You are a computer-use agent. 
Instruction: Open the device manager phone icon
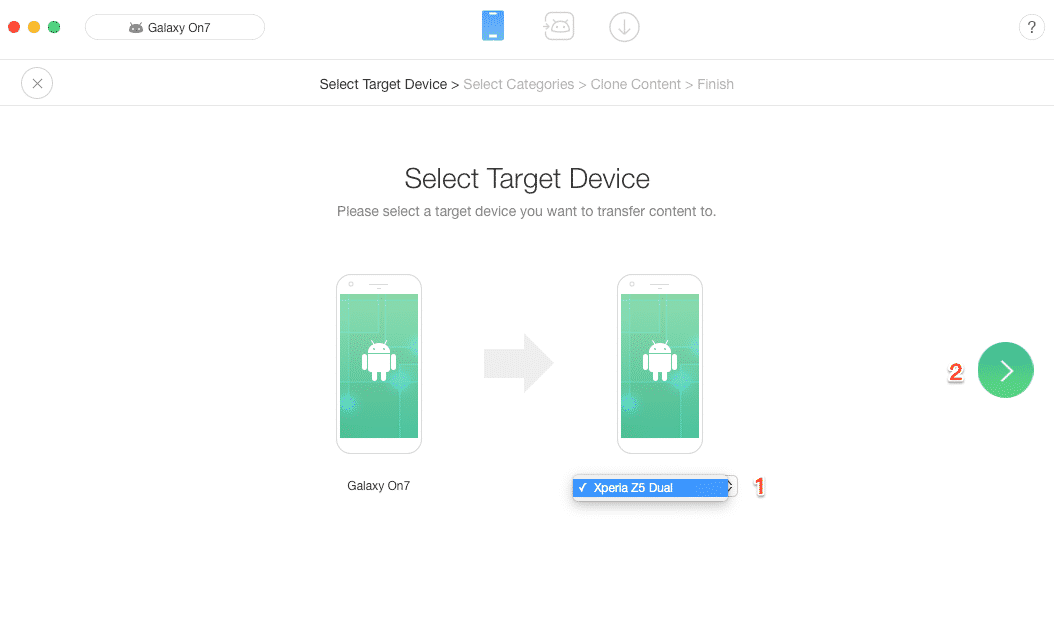493,26
